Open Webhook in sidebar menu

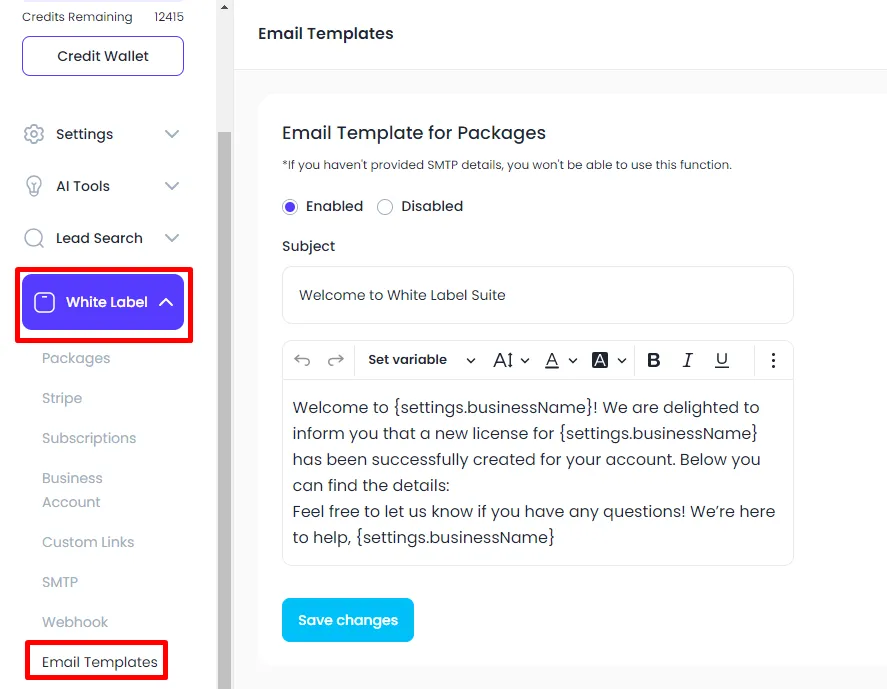(75, 622)
